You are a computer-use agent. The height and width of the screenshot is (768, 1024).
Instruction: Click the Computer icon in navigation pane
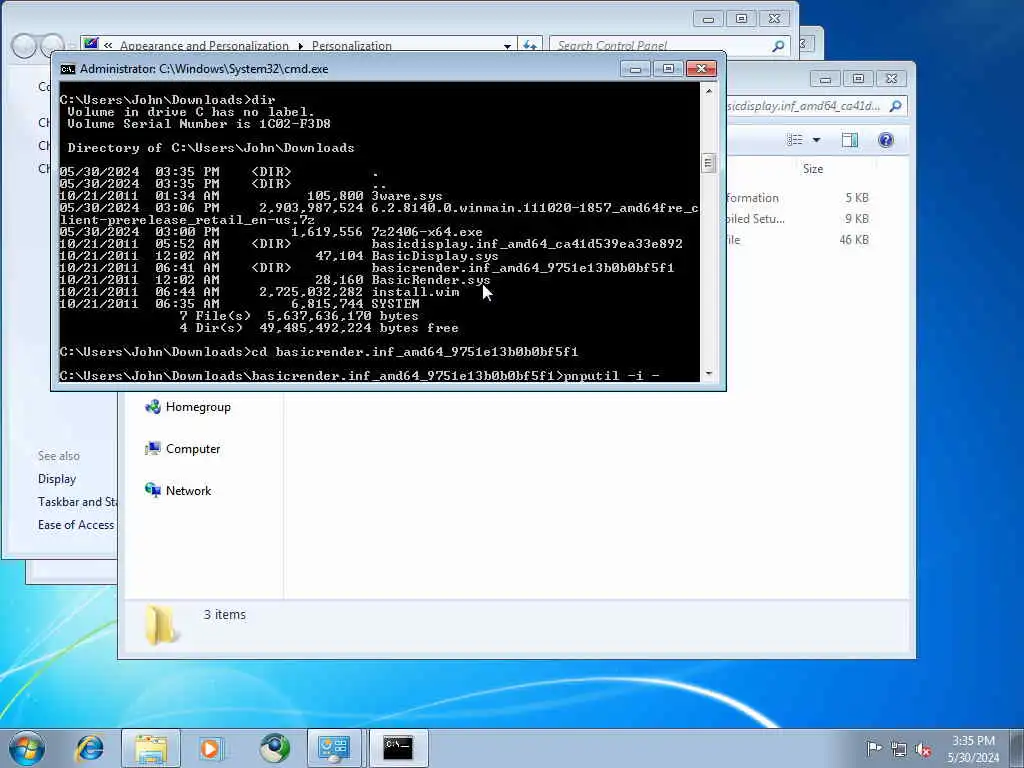click(x=153, y=449)
